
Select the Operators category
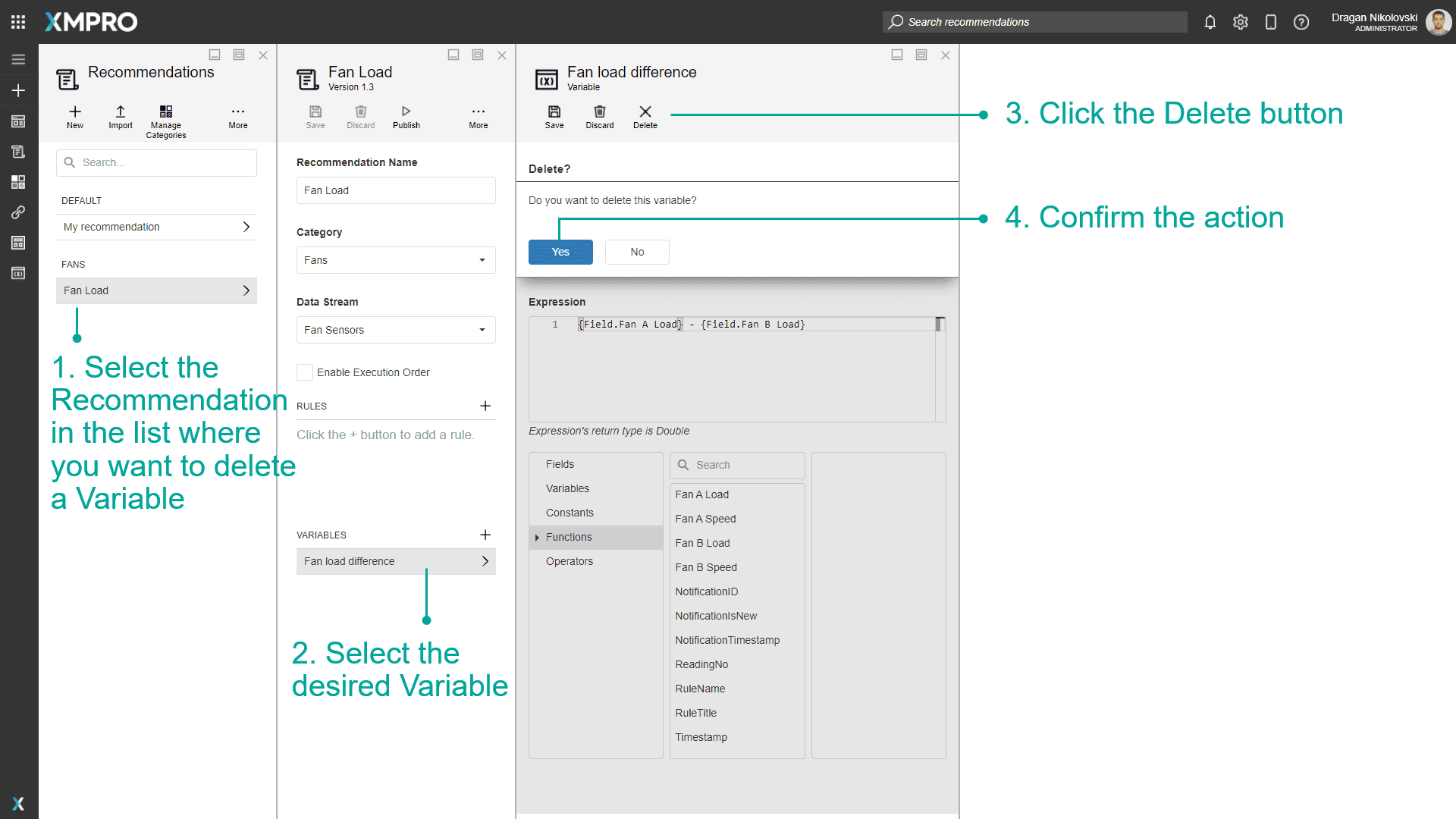pyautogui.click(x=570, y=561)
